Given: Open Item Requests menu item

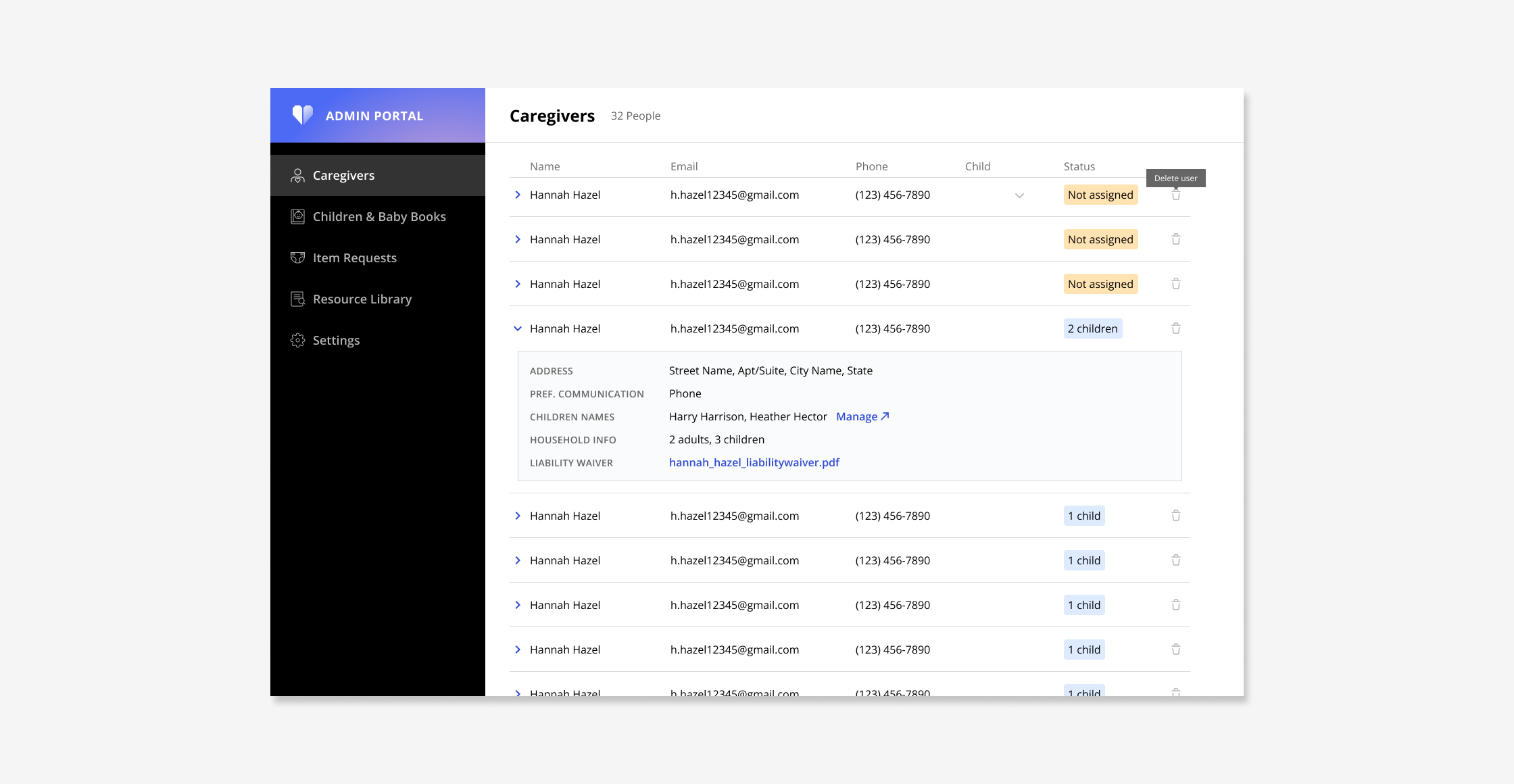Looking at the screenshot, I should 354,258.
